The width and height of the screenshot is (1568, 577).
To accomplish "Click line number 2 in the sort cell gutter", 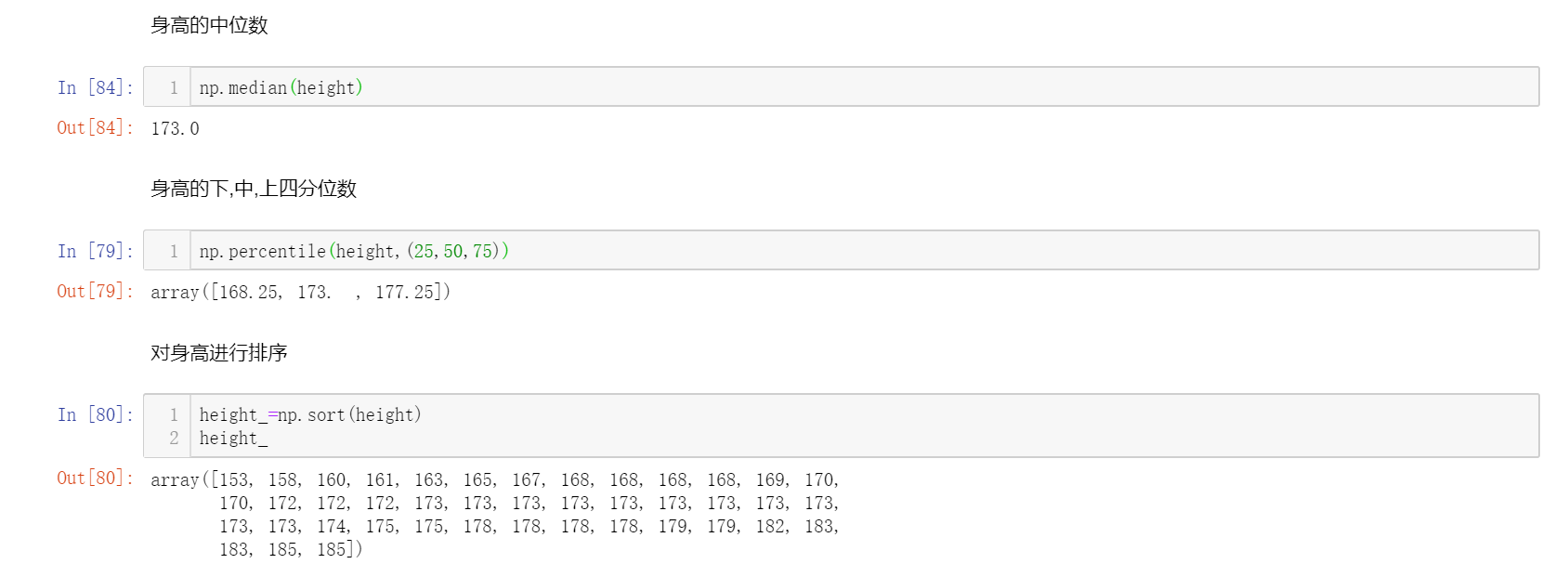I will (174, 439).
